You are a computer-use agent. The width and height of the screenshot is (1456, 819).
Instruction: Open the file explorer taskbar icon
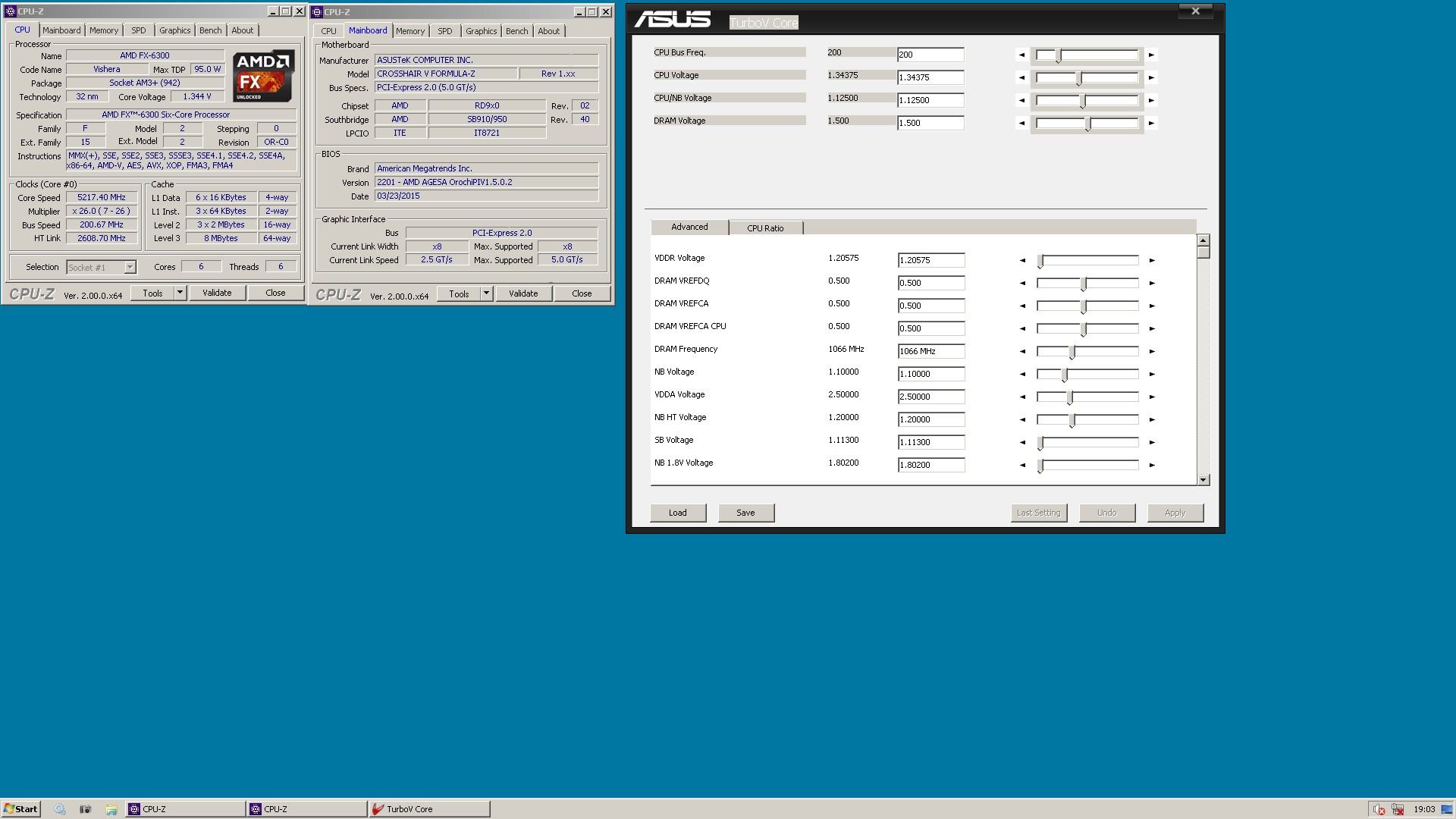[111, 809]
